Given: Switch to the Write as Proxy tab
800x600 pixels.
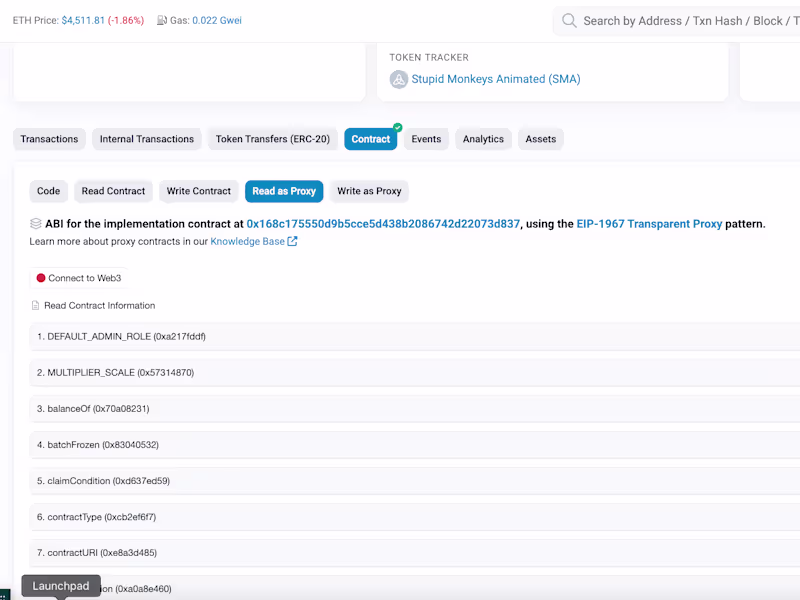Looking at the screenshot, I should click(x=370, y=191).
